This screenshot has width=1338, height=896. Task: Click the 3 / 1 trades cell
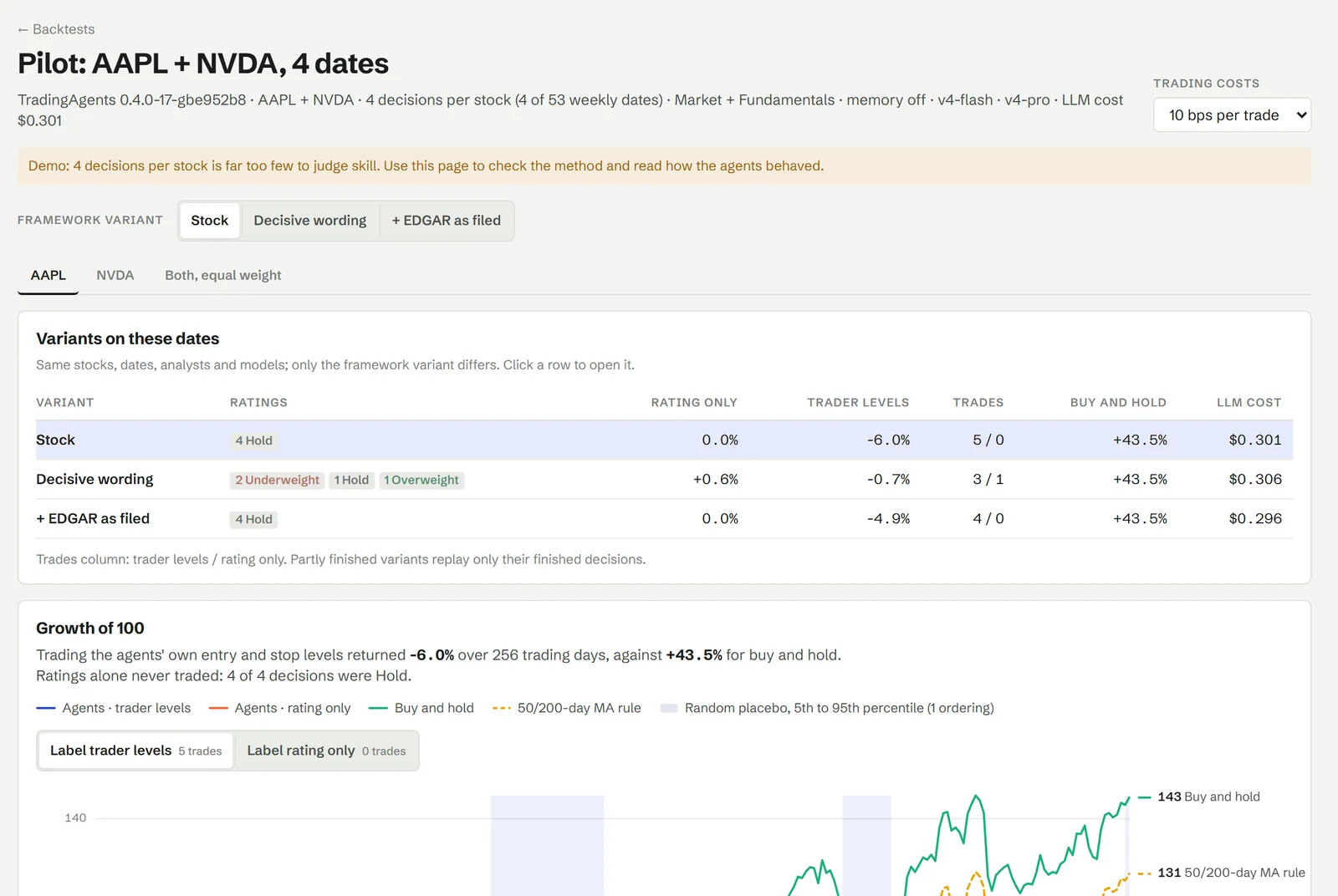988,479
